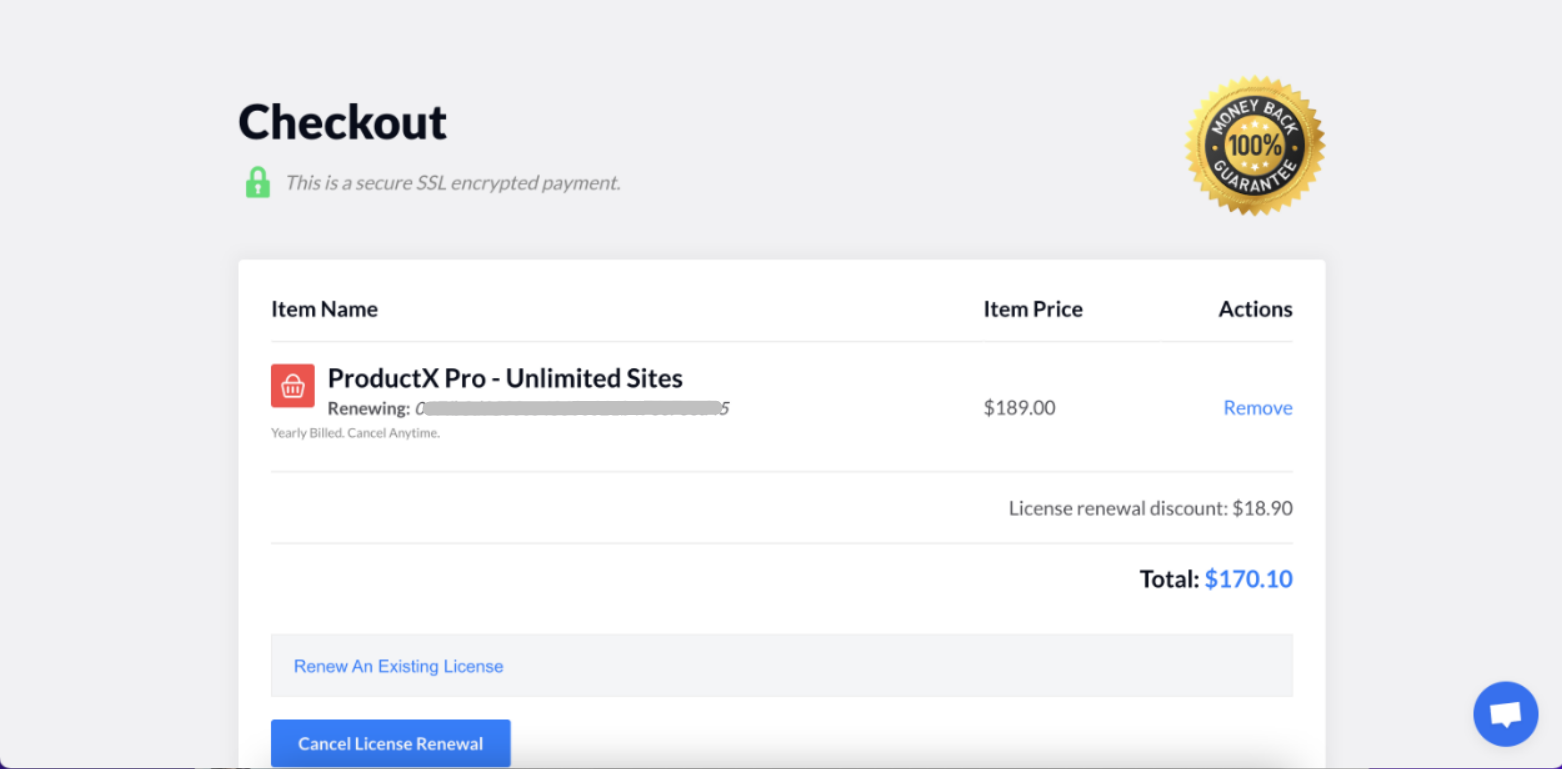
Task: Select the Item Price column header
Action: [x=1032, y=309]
